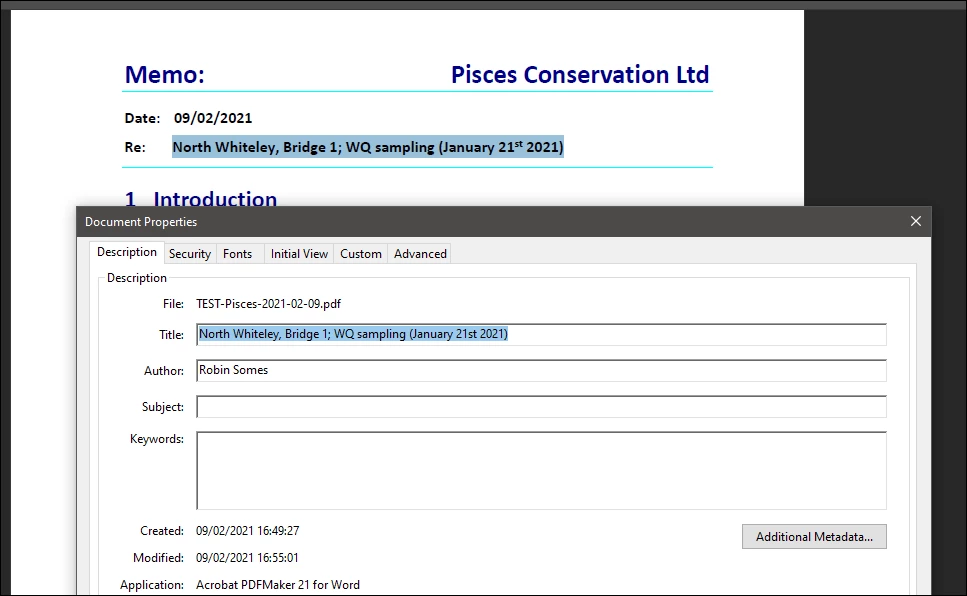The image size is (967, 596).
Task: Click the Modified: label in the dialog
Action: 158,558
